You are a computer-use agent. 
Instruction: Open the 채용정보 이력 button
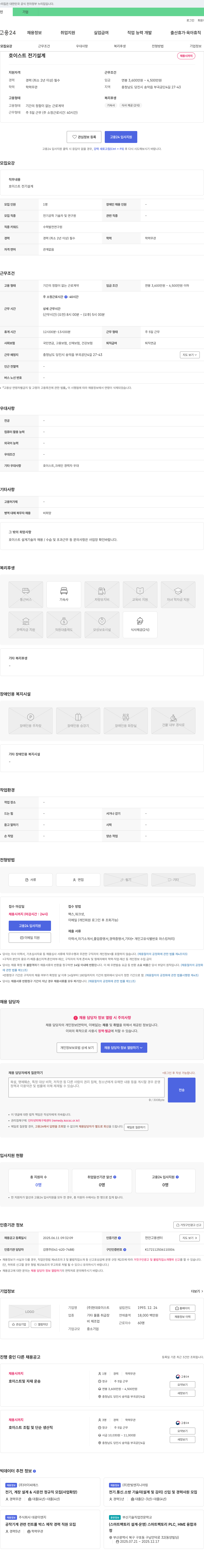coord(183,1317)
